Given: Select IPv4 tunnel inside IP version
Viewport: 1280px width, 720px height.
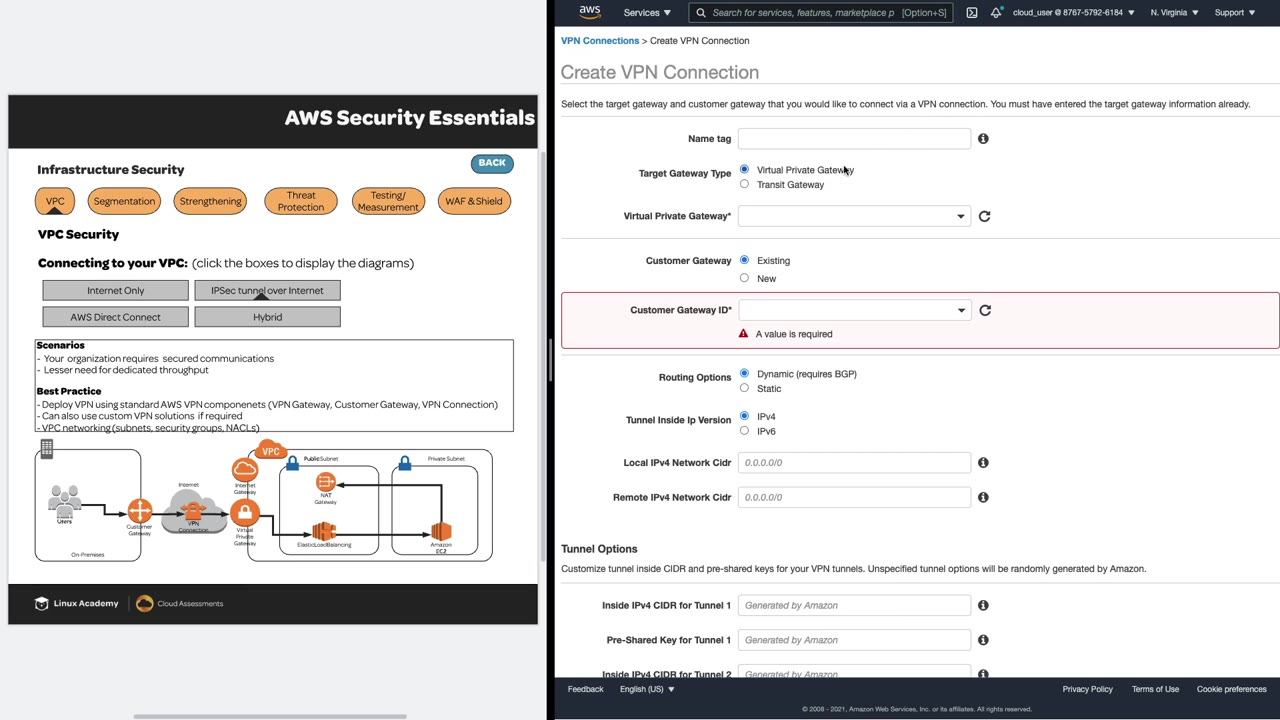Looking at the screenshot, I should point(744,416).
